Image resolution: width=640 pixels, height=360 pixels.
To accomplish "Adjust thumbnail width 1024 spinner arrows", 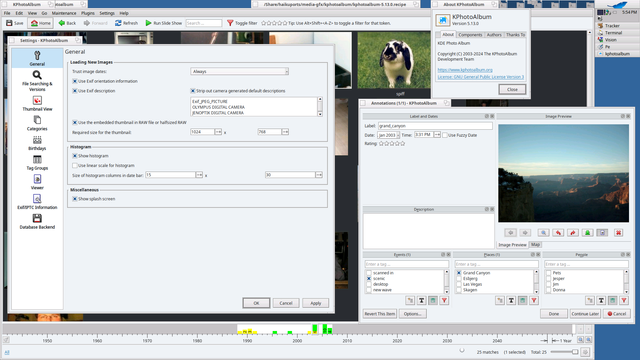I will 218,132.
